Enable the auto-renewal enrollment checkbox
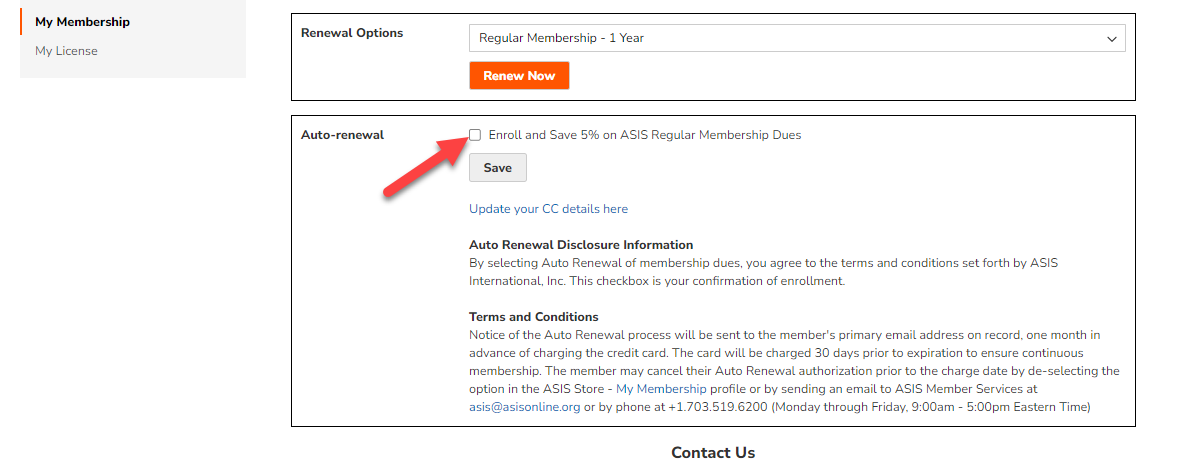This screenshot has height=469, width=1180. tap(475, 135)
